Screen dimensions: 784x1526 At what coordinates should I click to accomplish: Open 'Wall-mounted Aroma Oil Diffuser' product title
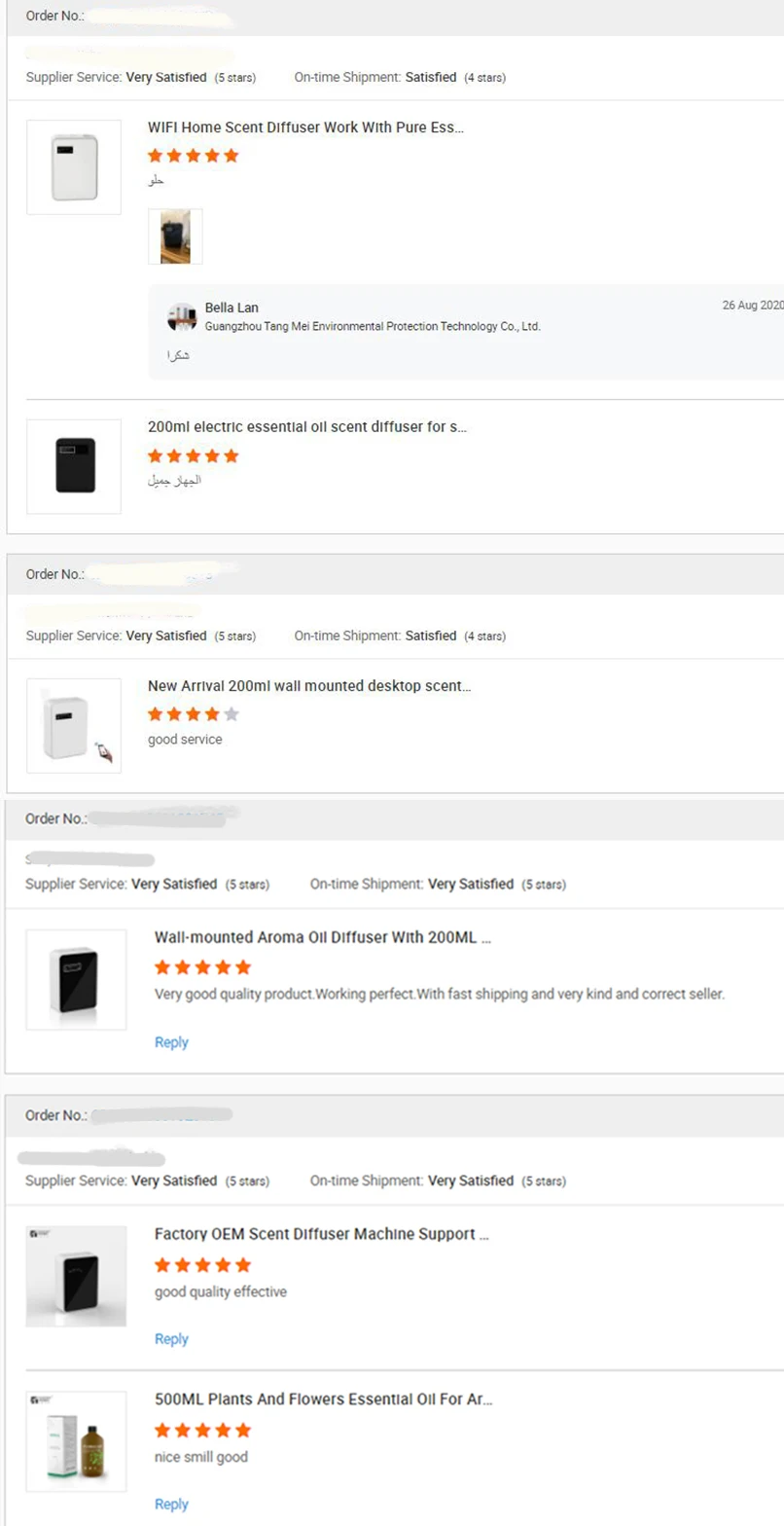pyautogui.click(x=323, y=938)
